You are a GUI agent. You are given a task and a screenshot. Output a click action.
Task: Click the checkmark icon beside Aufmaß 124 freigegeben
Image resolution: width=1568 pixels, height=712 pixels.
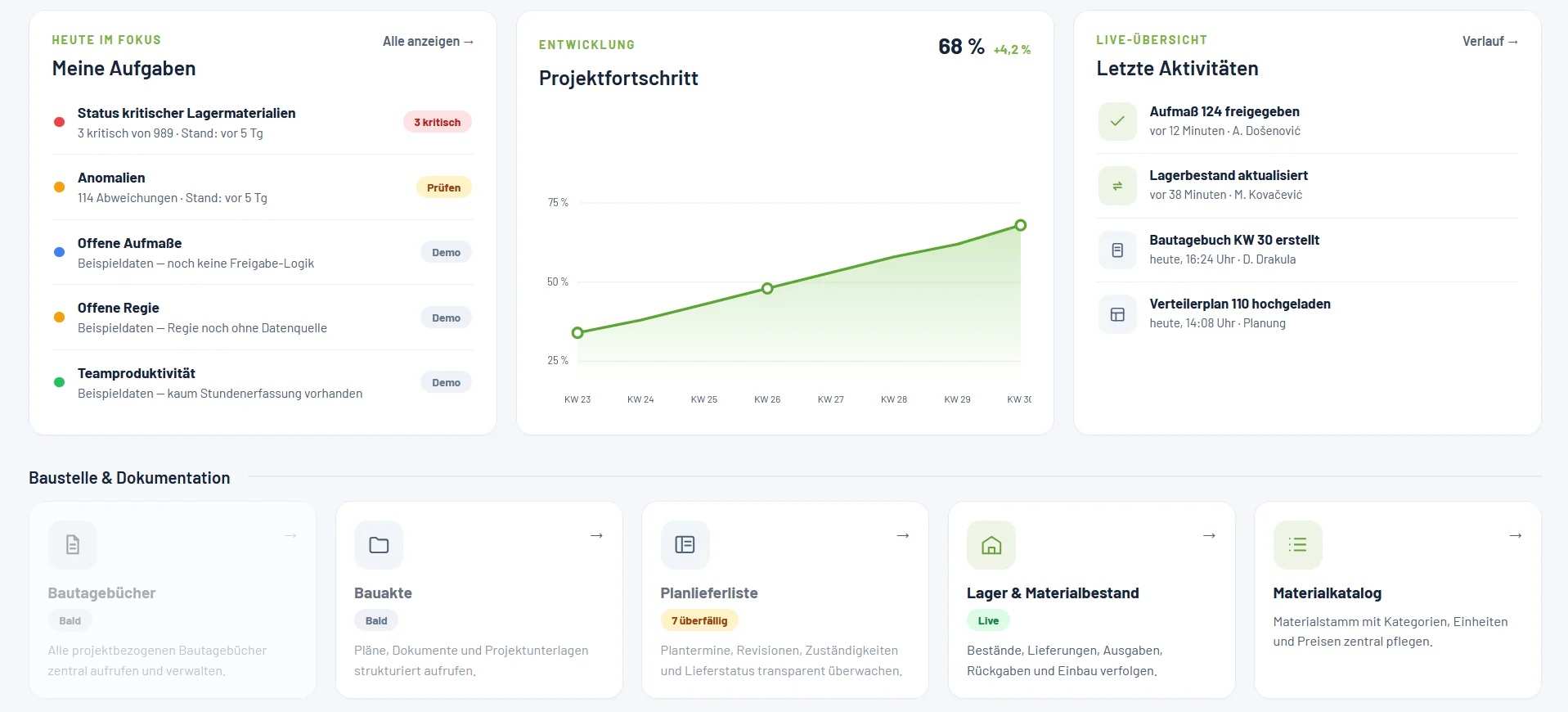tap(1117, 121)
